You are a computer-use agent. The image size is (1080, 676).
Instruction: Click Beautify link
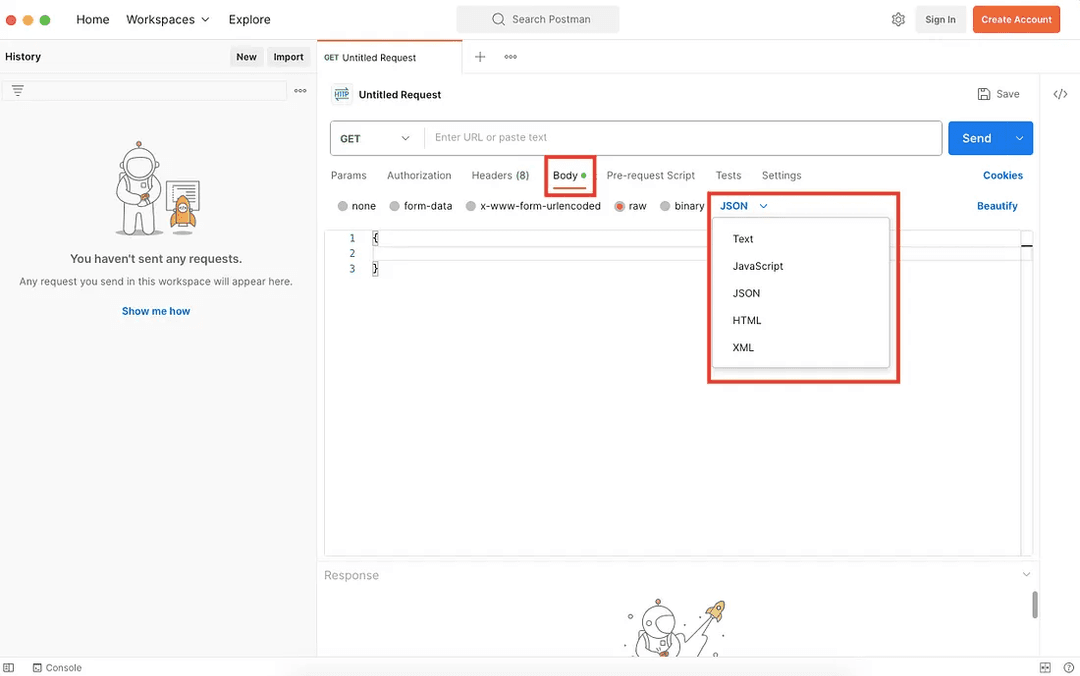(x=997, y=206)
